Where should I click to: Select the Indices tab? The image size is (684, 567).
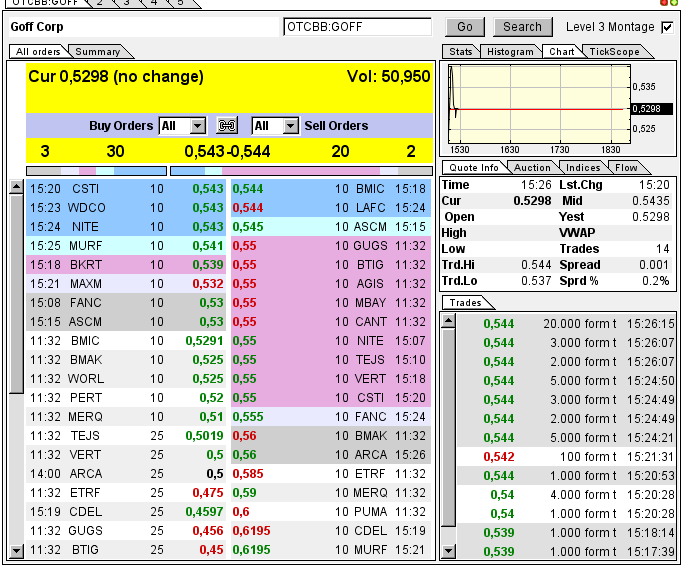583,167
